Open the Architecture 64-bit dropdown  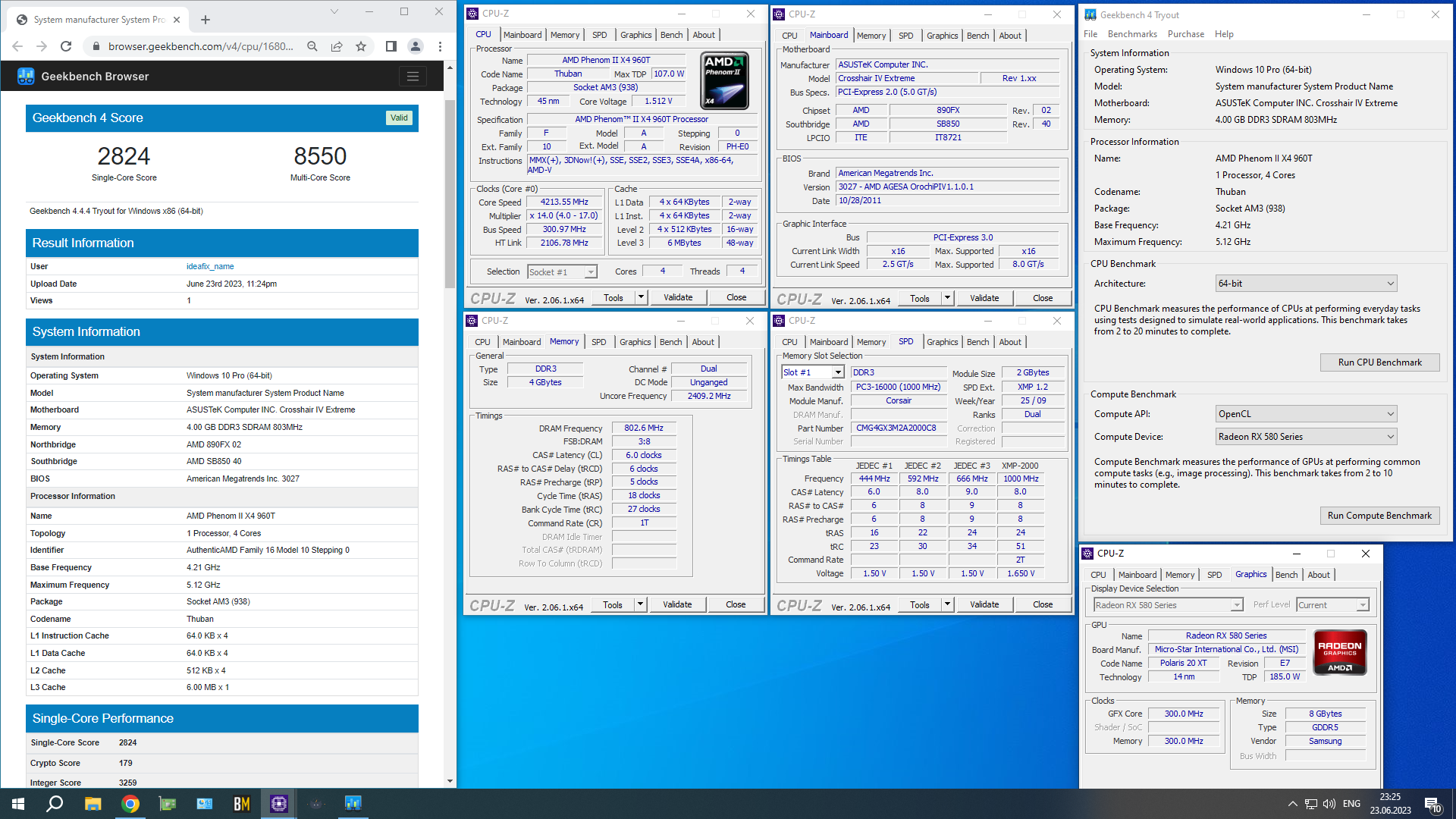tap(1306, 284)
